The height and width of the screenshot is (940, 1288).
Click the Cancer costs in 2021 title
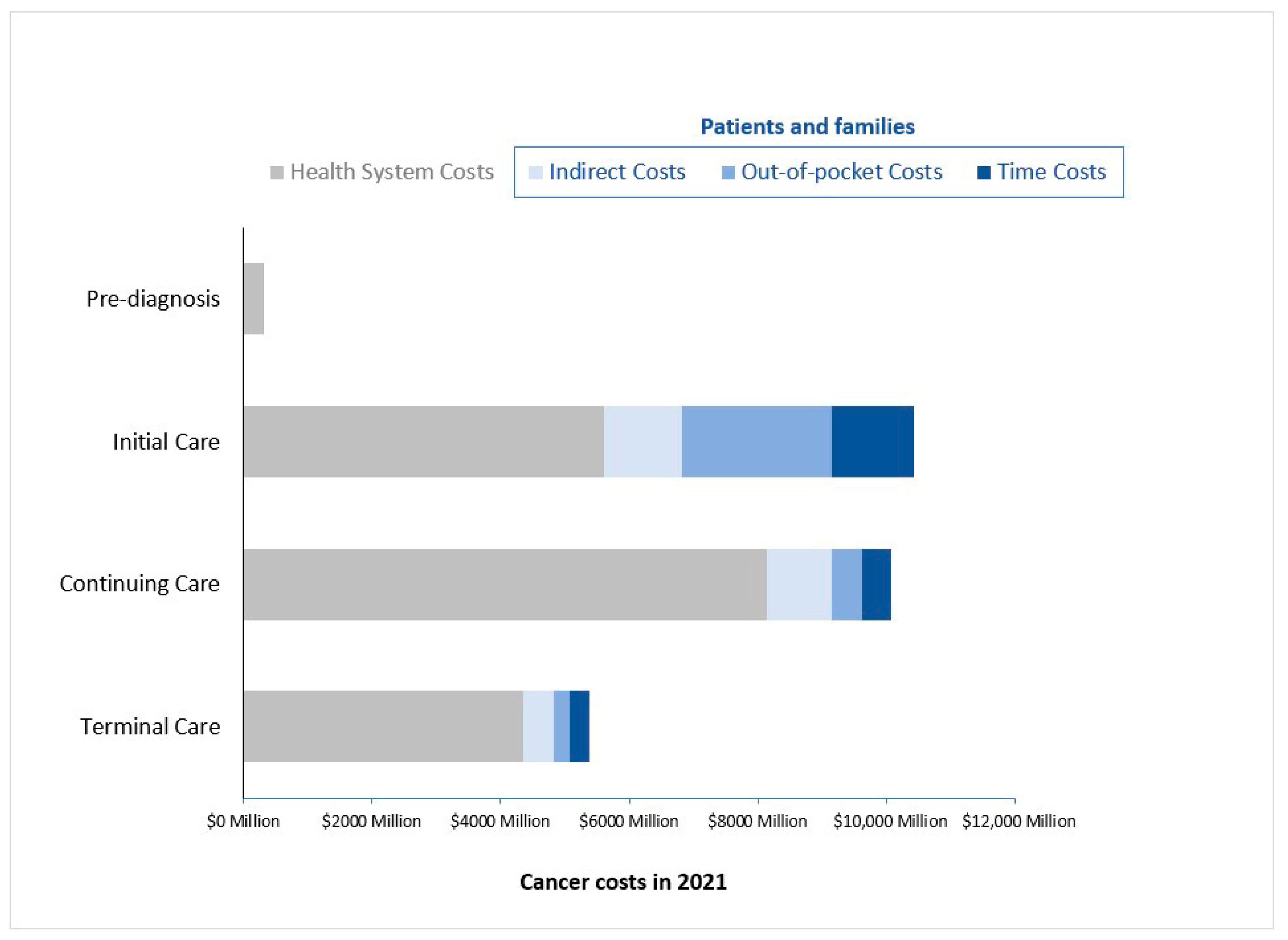(x=623, y=882)
